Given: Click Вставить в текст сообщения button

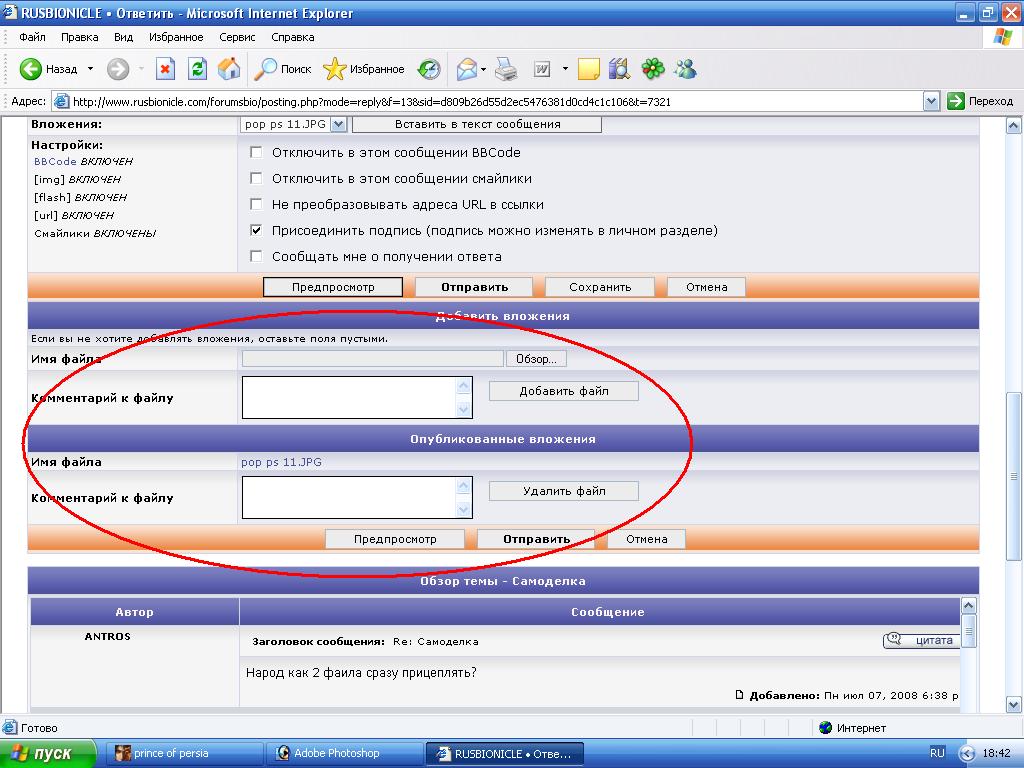Looking at the screenshot, I should (x=477, y=124).
